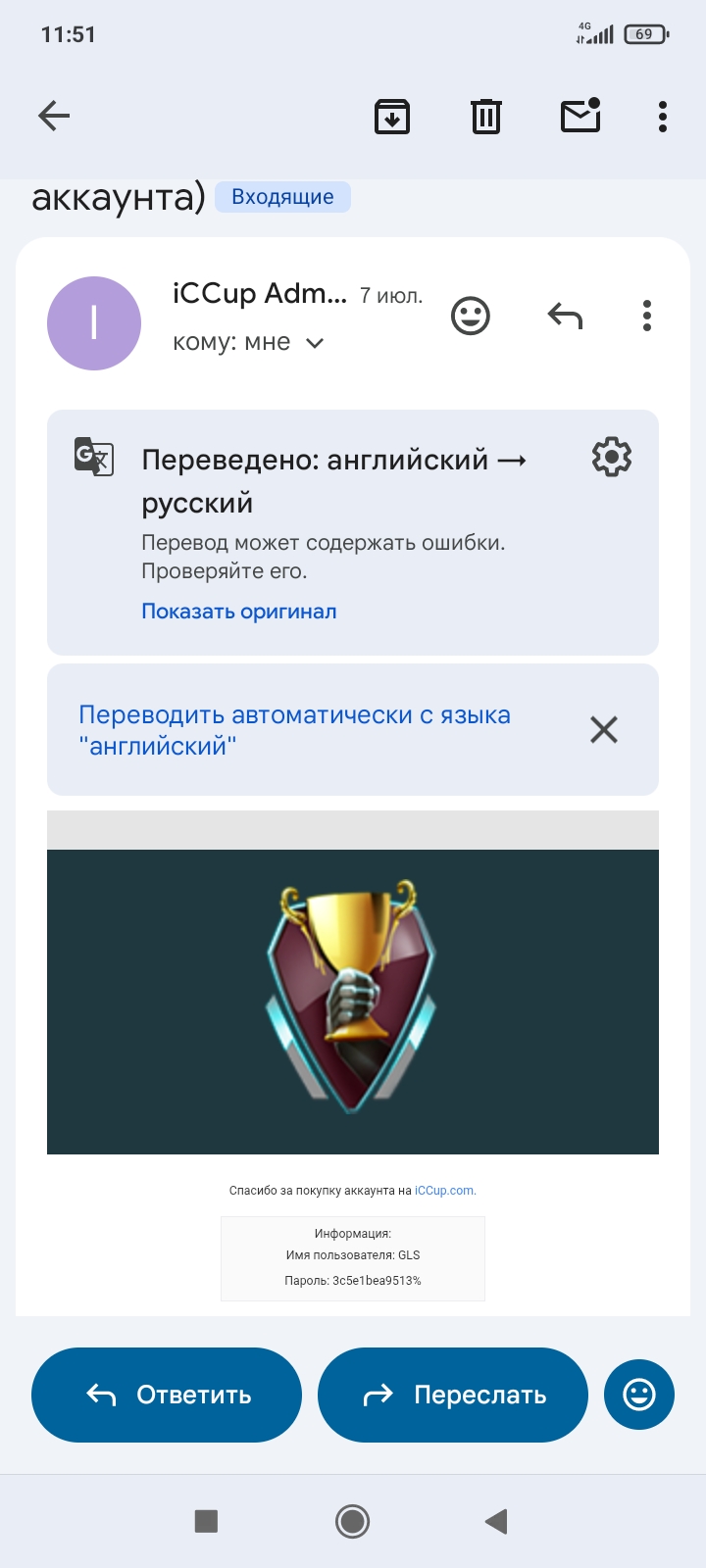Tap the 'Переслать' button
This screenshot has width=706, height=1568.
pyautogui.click(x=453, y=1395)
